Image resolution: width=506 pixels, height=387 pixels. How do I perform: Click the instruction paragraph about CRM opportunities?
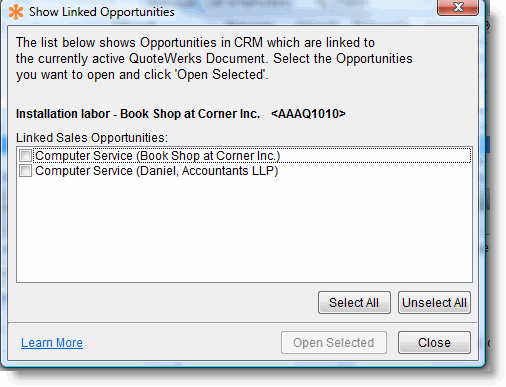pos(214,59)
